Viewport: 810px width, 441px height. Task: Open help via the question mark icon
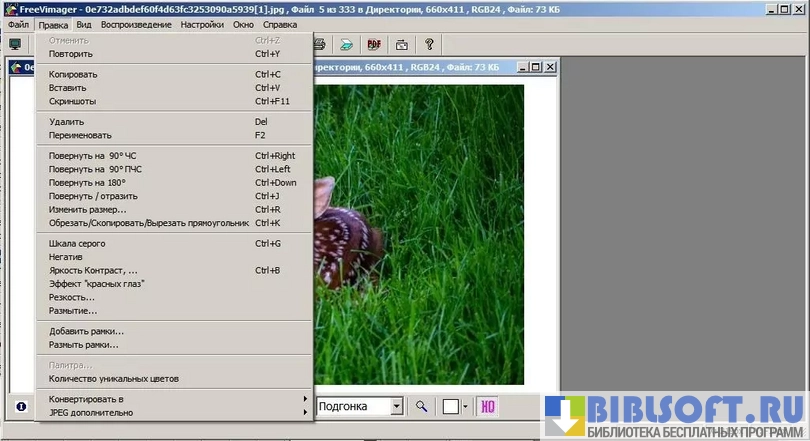pos(429,44)
